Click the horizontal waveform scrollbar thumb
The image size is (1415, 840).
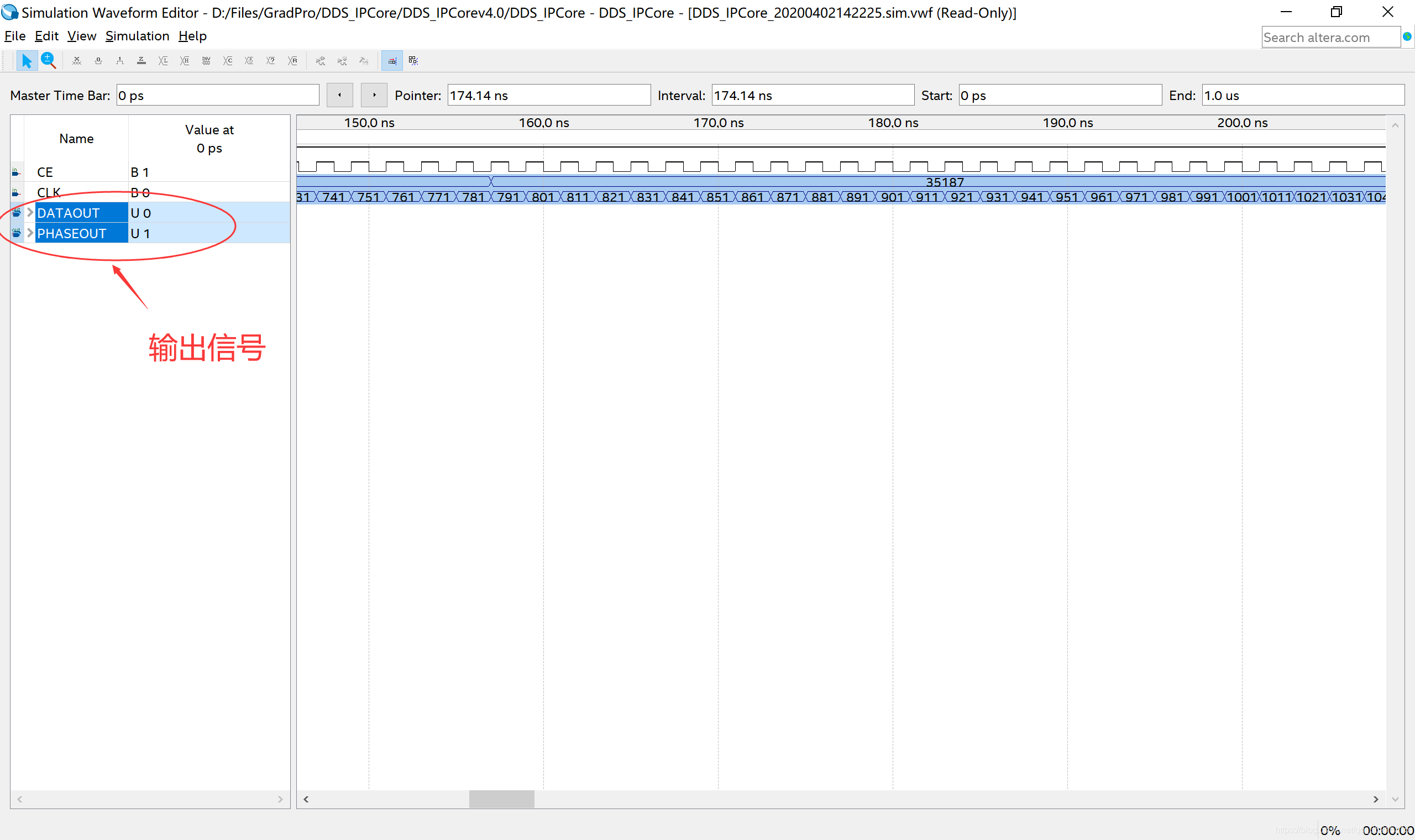[x=501, y=799]
